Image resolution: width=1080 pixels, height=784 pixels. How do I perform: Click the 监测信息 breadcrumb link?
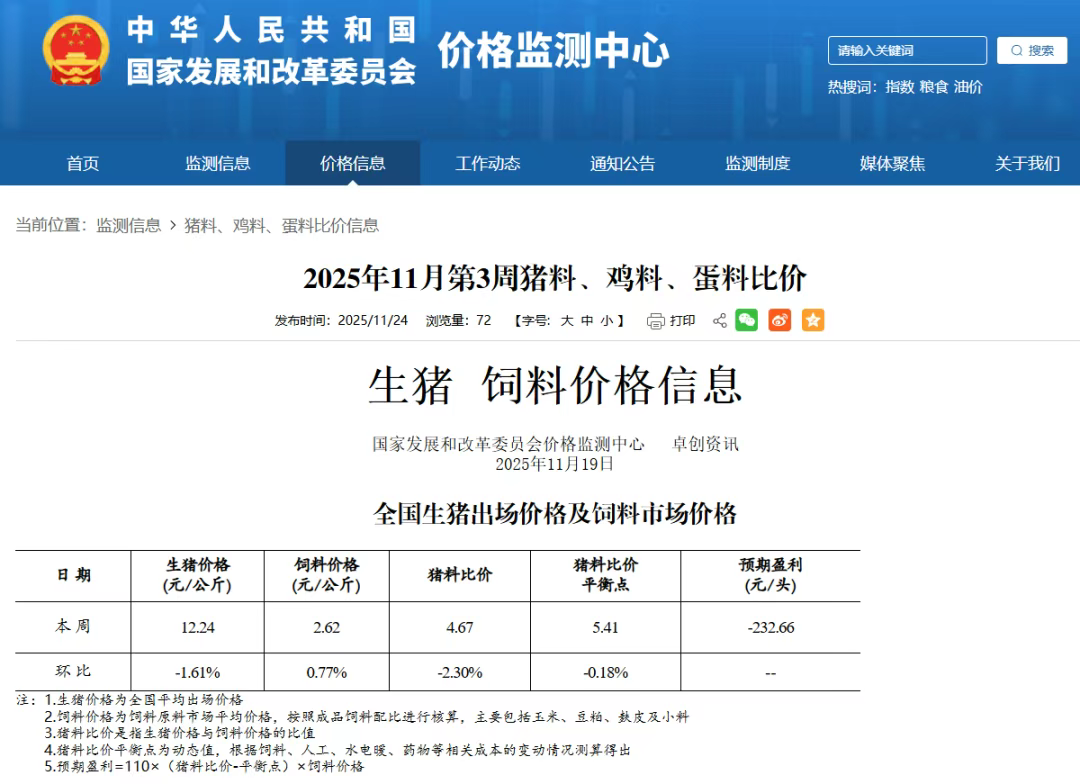(x=129, y=225)
